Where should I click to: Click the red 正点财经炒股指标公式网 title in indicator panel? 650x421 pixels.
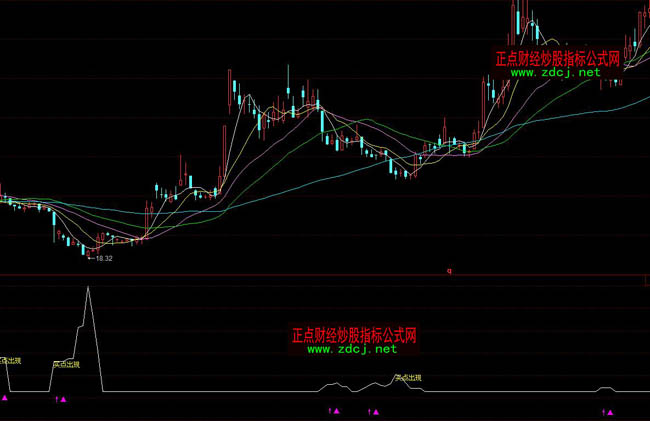[352, 335]
